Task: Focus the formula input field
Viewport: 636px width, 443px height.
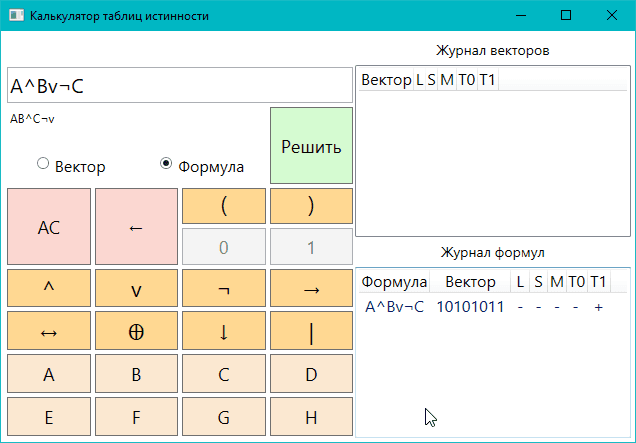Action: [180, 86]
